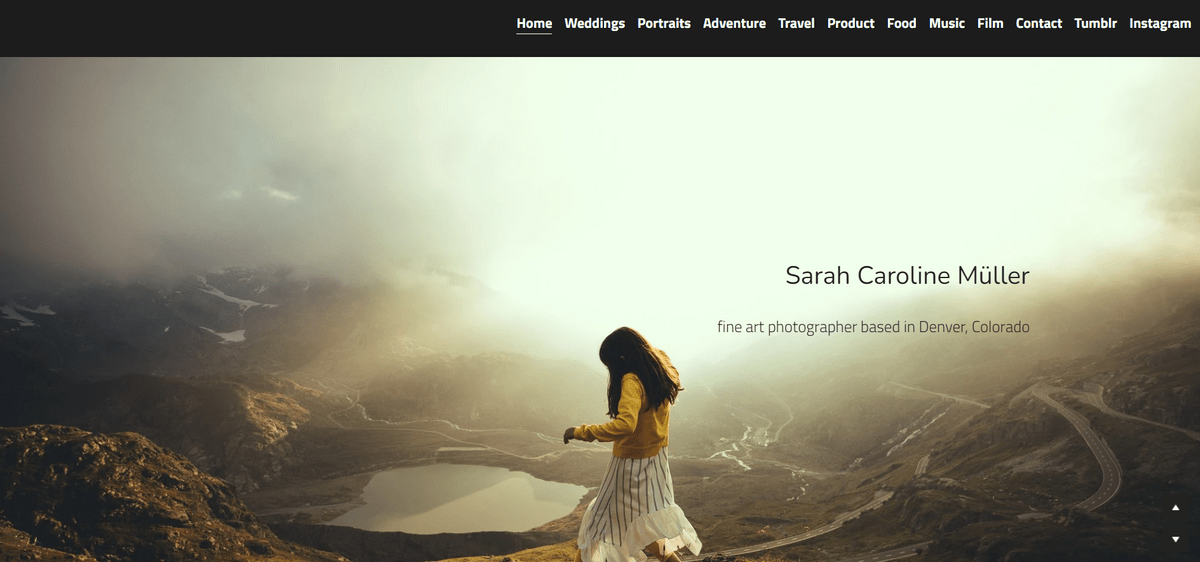1200x562 pixels.
Task: Follow the Tumblr link
Action: click(1095, 23)
